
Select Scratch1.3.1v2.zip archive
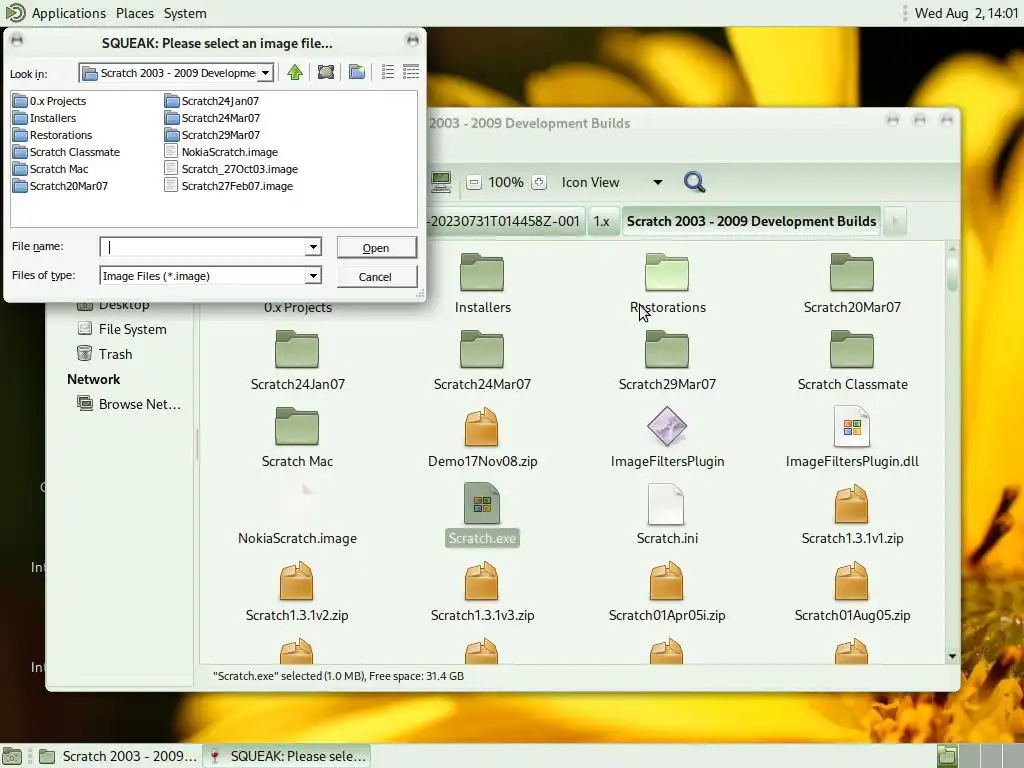click(x=297, y=592)
